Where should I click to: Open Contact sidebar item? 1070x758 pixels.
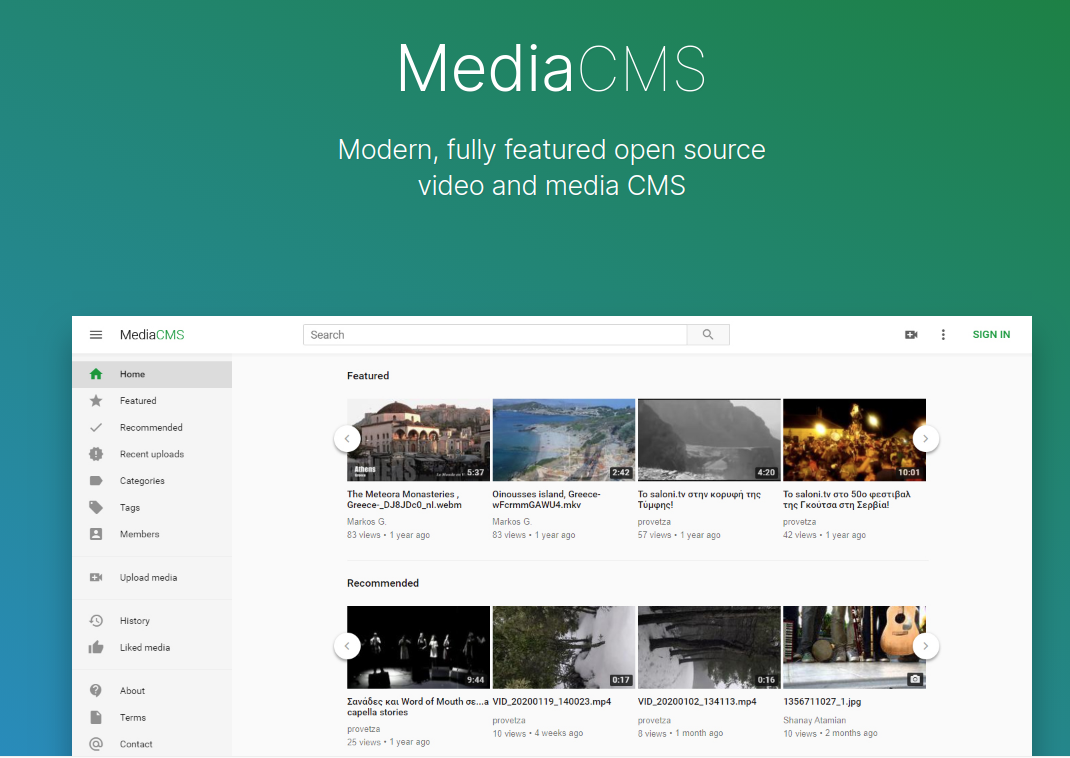(x=152, y=744)
